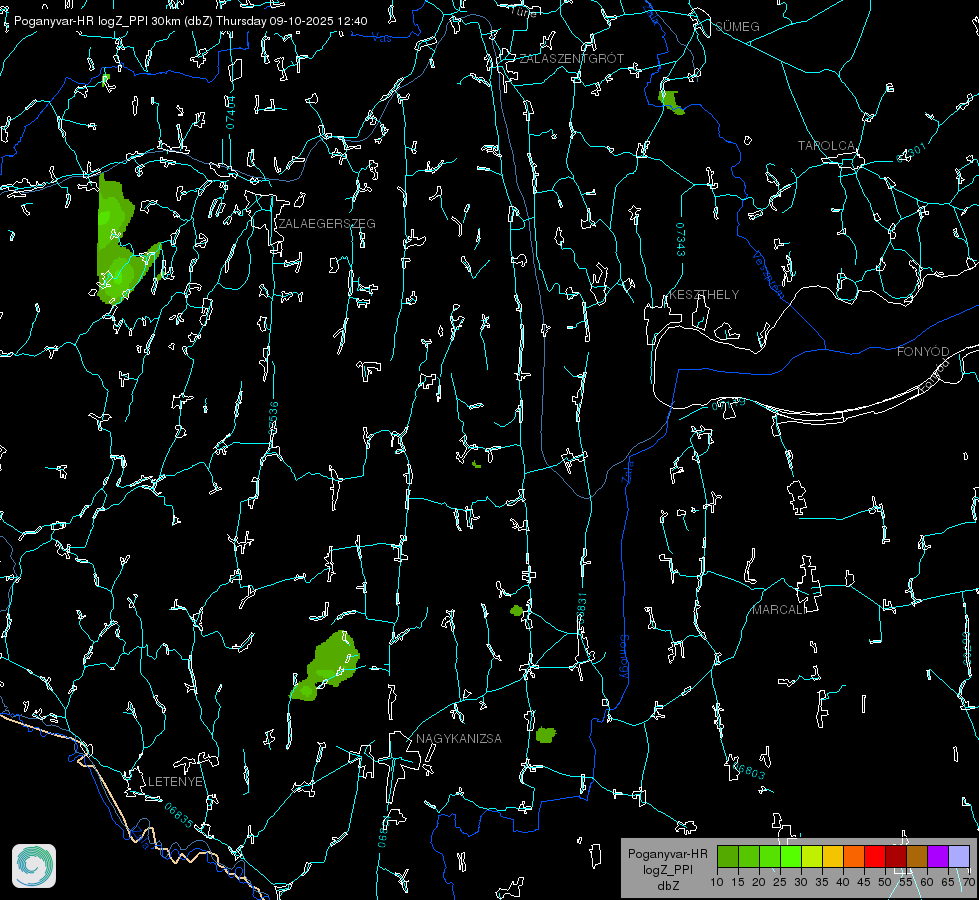Click the FONYÓD city label
Image resolution: width=979 pixels, height=900 pixels.
click(923, 352)
